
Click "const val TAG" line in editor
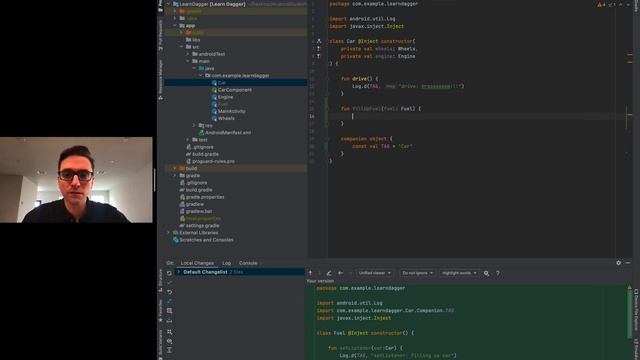click(382, 146)
